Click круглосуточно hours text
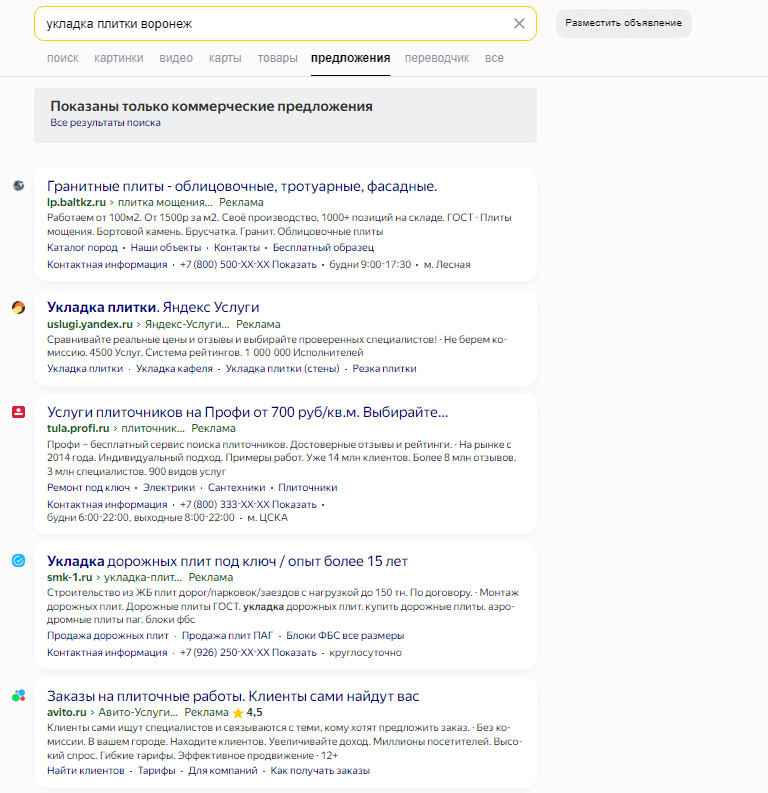Screen dimensions: 768x793 click(365, 653)
